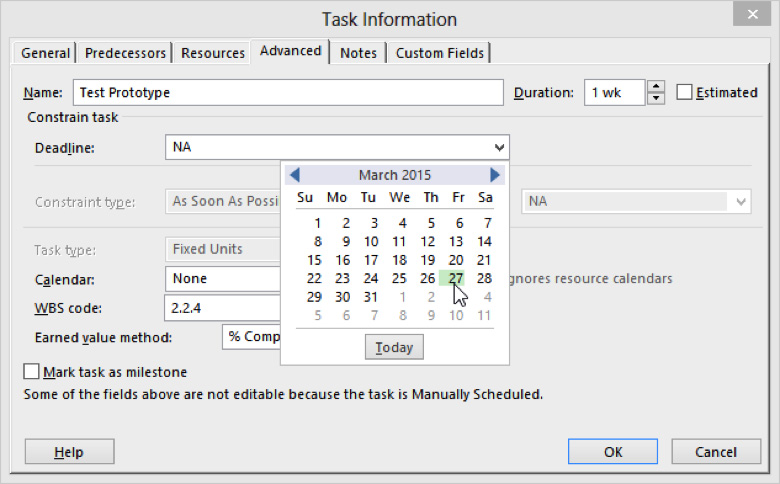
Task: Go to previous month in calendar
Action: [x=294, y=175]
